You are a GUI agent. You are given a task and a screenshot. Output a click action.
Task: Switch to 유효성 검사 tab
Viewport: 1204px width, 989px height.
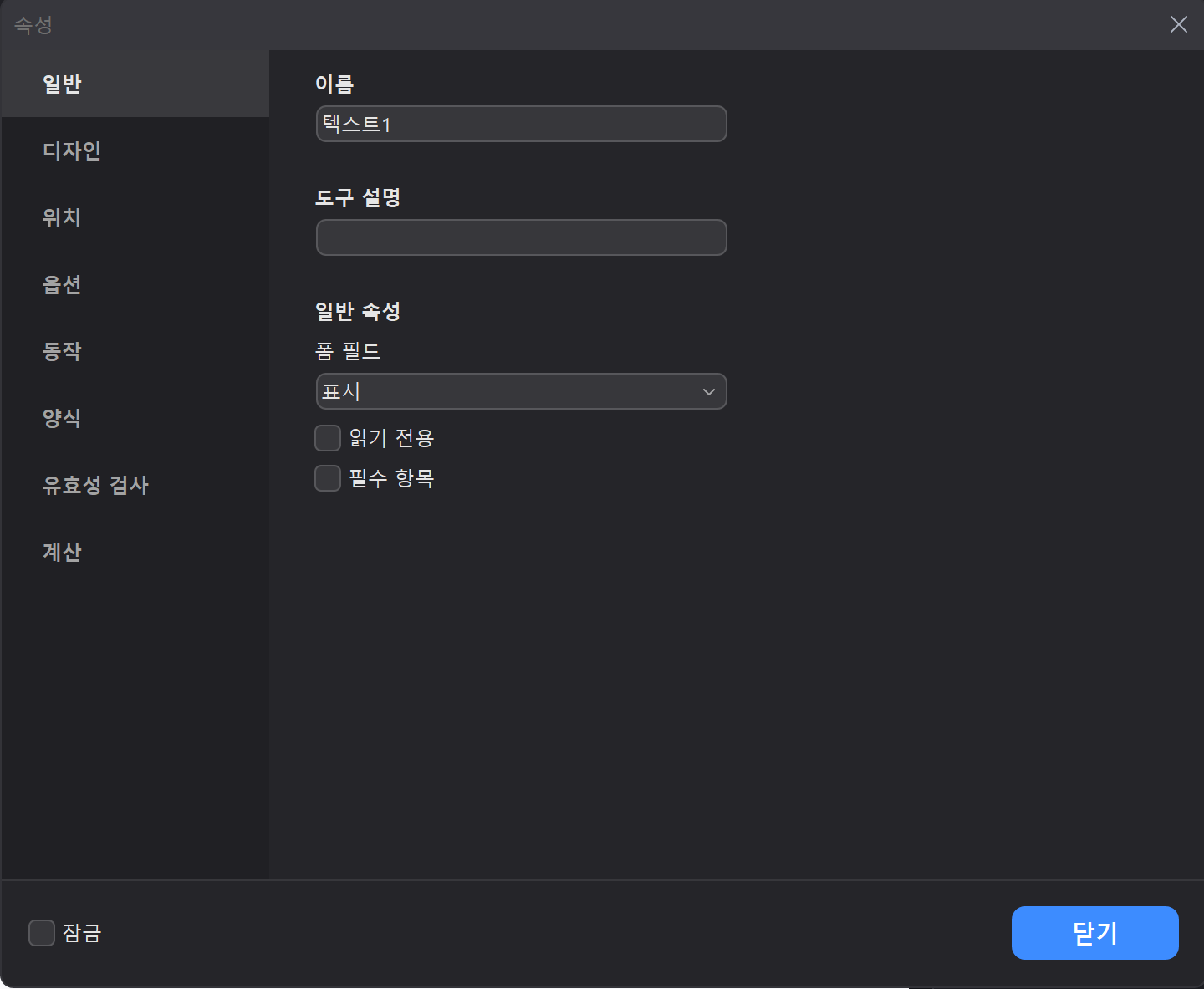(135, 485)
